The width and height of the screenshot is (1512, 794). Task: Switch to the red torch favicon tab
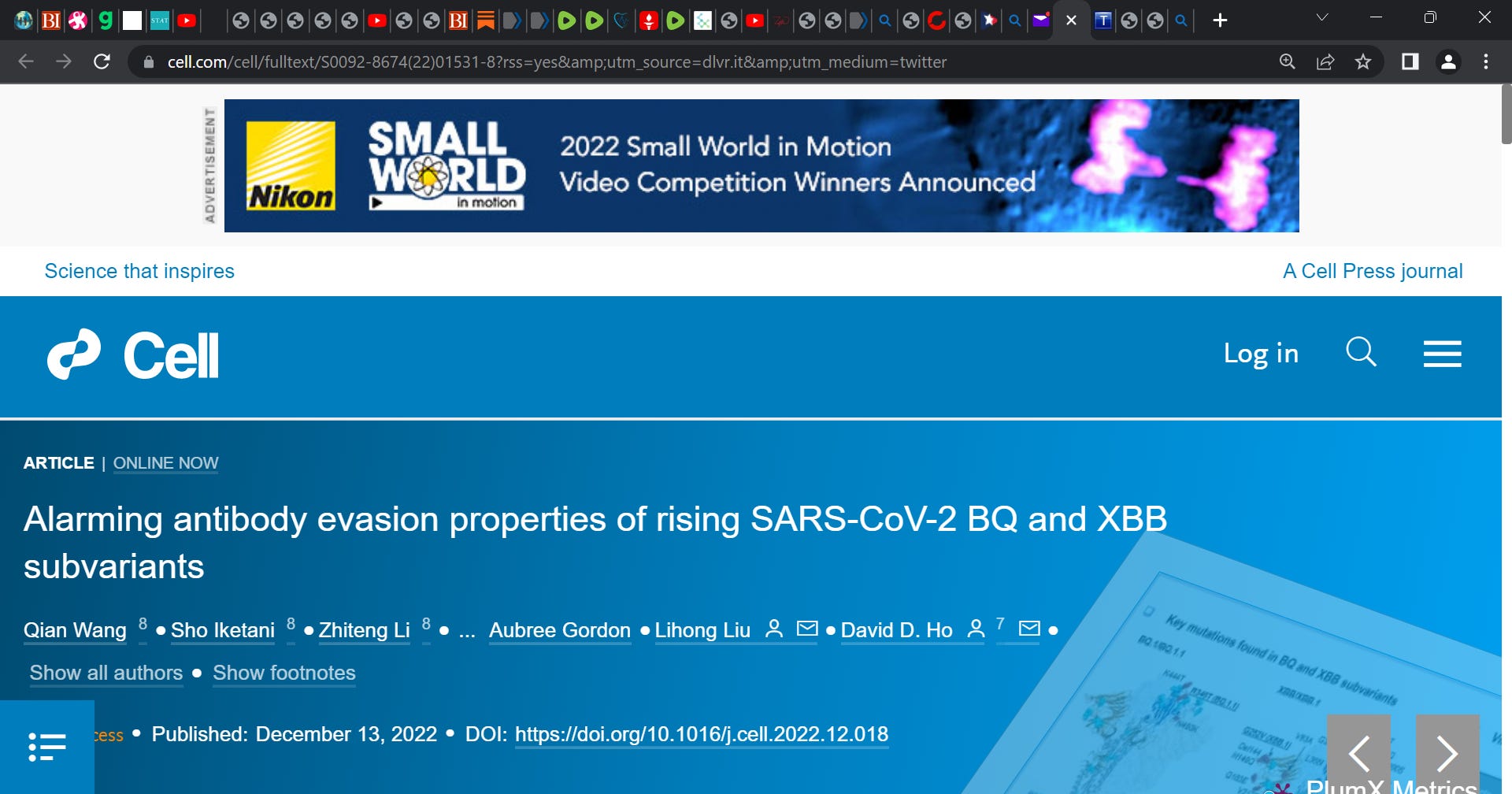(648, 20)
